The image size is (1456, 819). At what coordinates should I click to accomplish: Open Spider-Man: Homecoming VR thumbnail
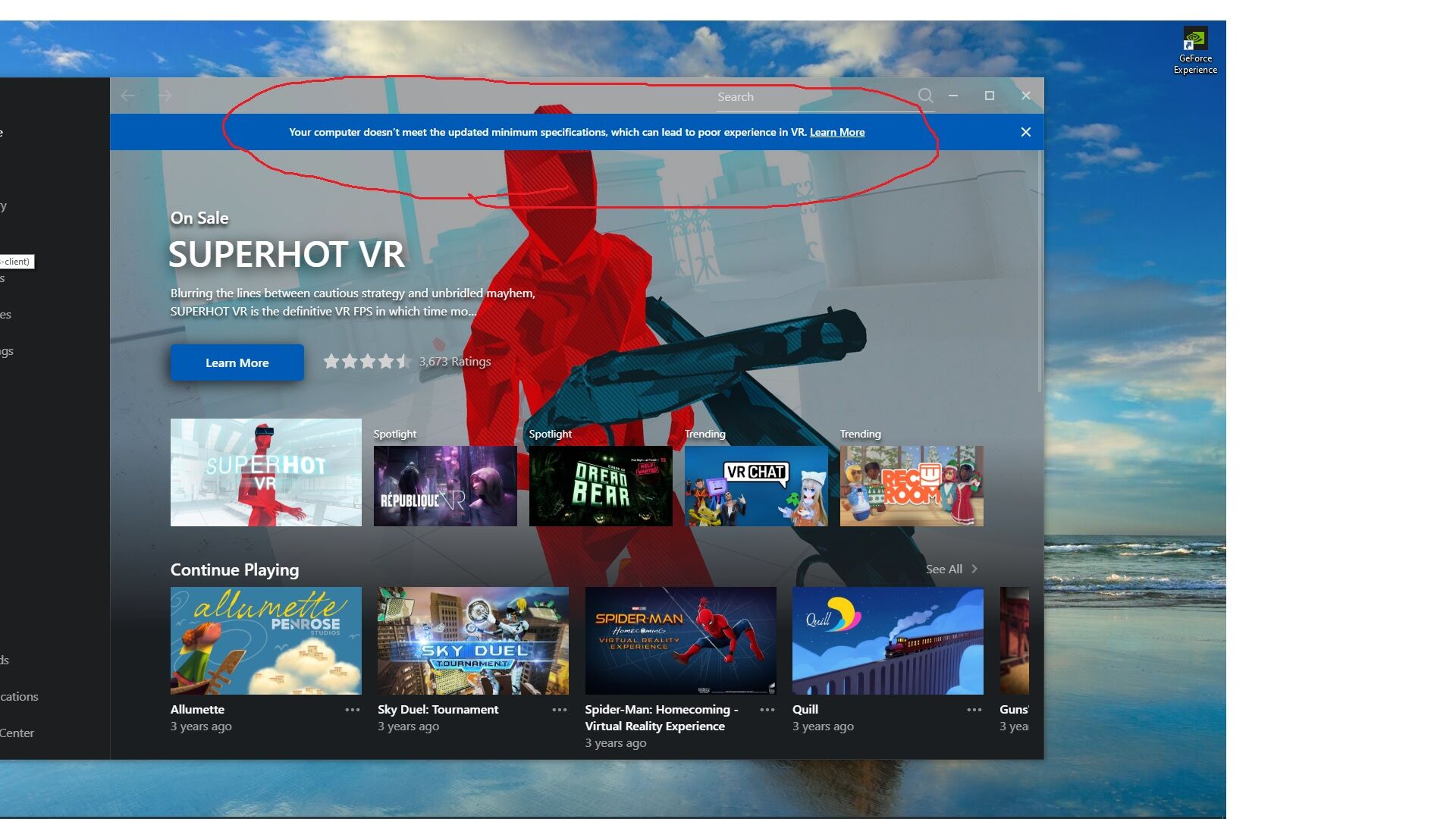point(680,641)
